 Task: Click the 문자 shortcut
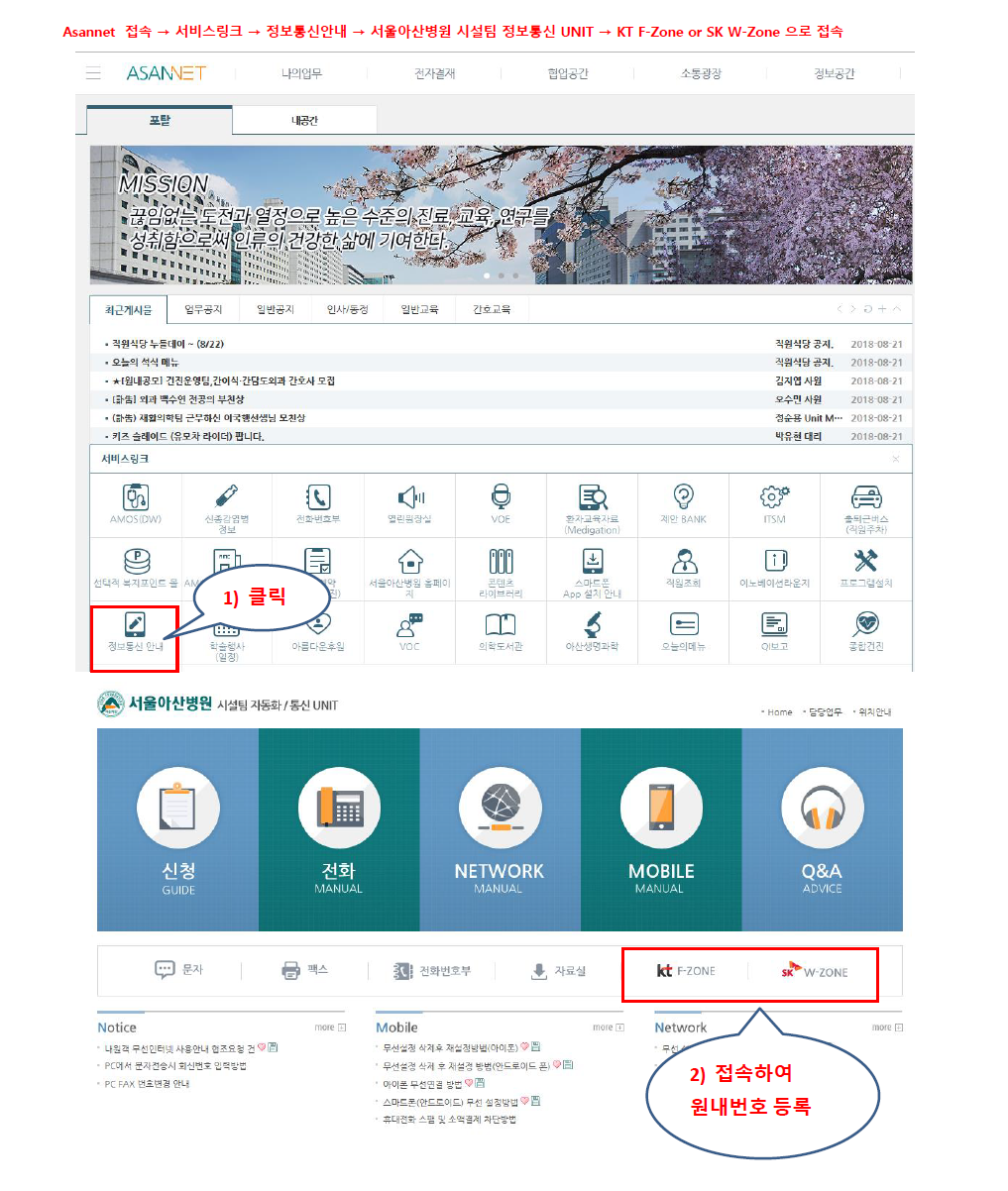coord(178,970)
